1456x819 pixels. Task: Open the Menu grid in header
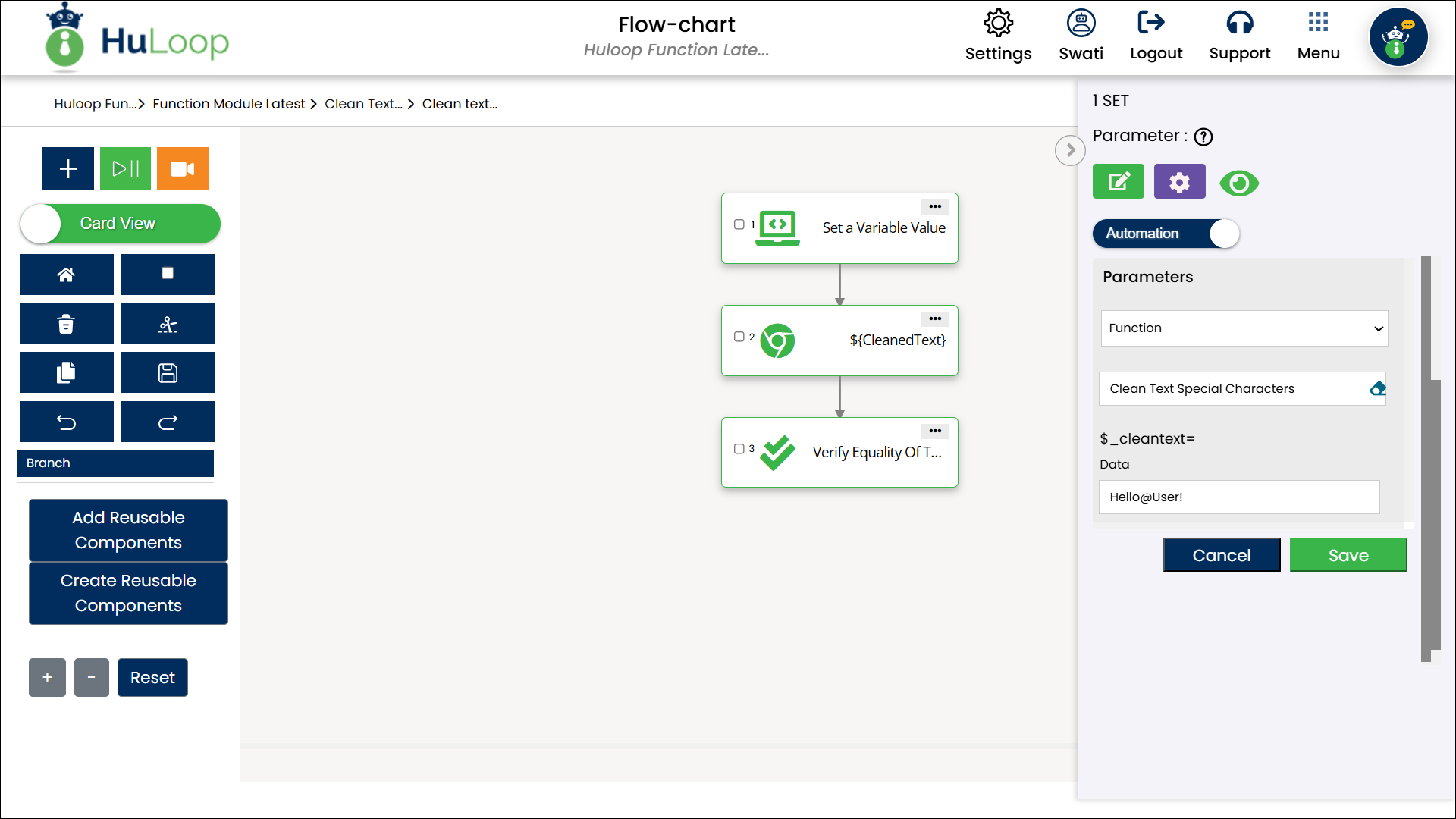click(x=1318, y=36)
